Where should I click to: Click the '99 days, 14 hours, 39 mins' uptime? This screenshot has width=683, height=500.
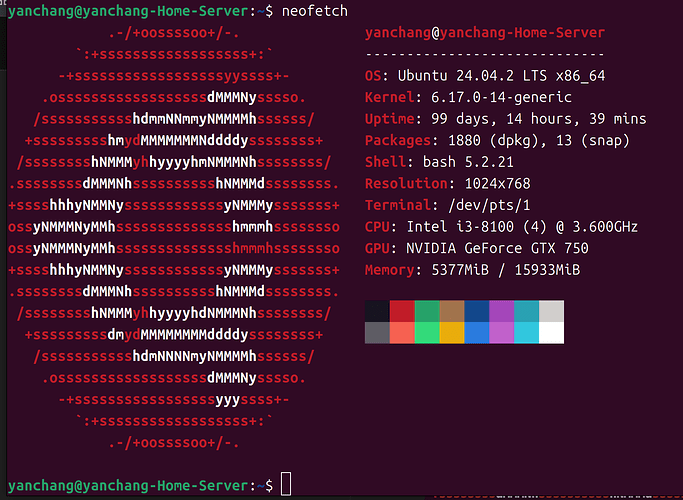click(539, 119)
